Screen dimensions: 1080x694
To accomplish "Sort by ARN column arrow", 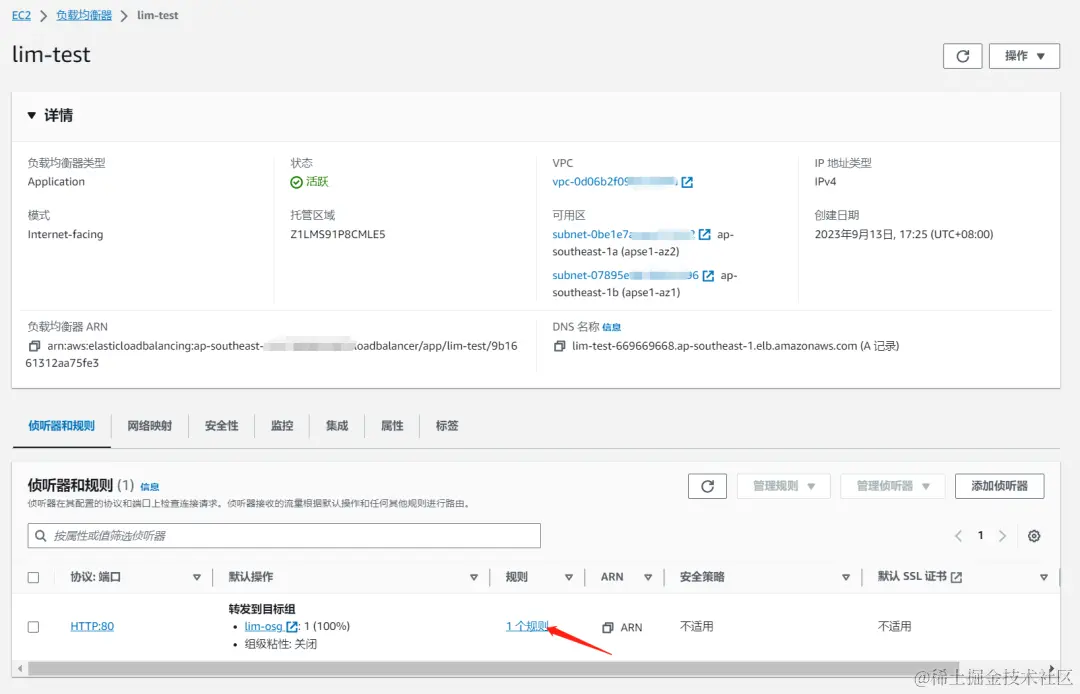I will [648, 578].
